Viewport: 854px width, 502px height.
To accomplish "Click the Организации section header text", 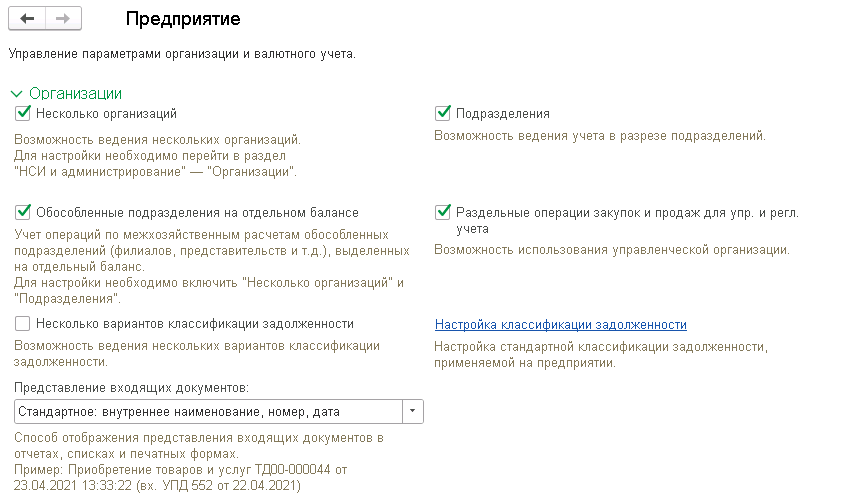I will 76,94.
